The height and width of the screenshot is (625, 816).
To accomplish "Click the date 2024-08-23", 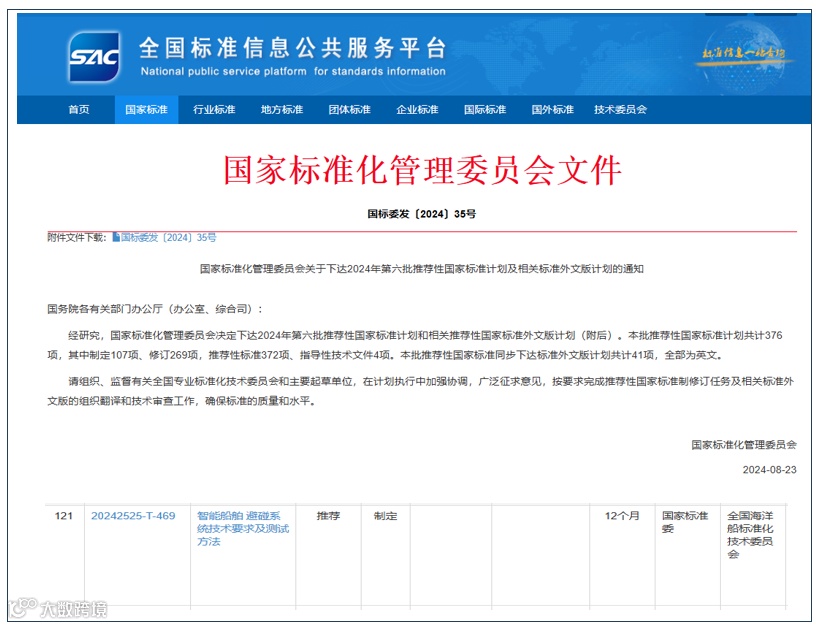I will (769, 470).
